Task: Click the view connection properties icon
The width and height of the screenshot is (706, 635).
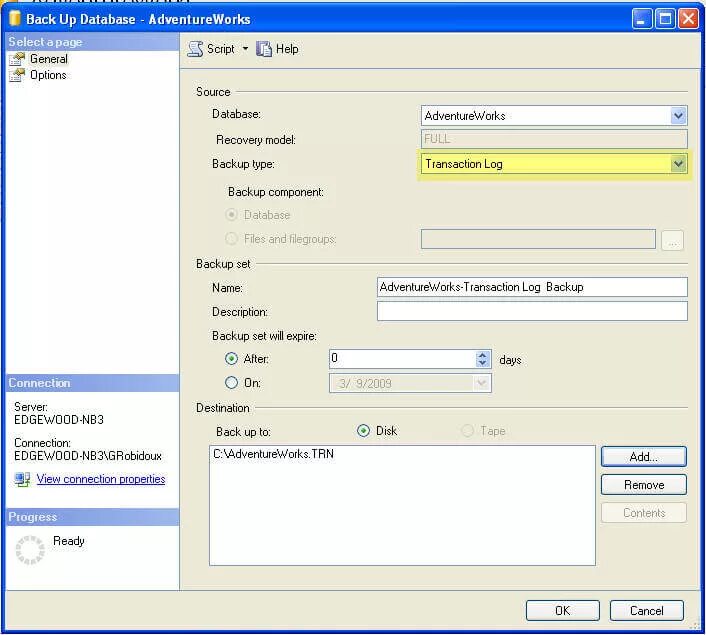Action: tap(22, 479)
